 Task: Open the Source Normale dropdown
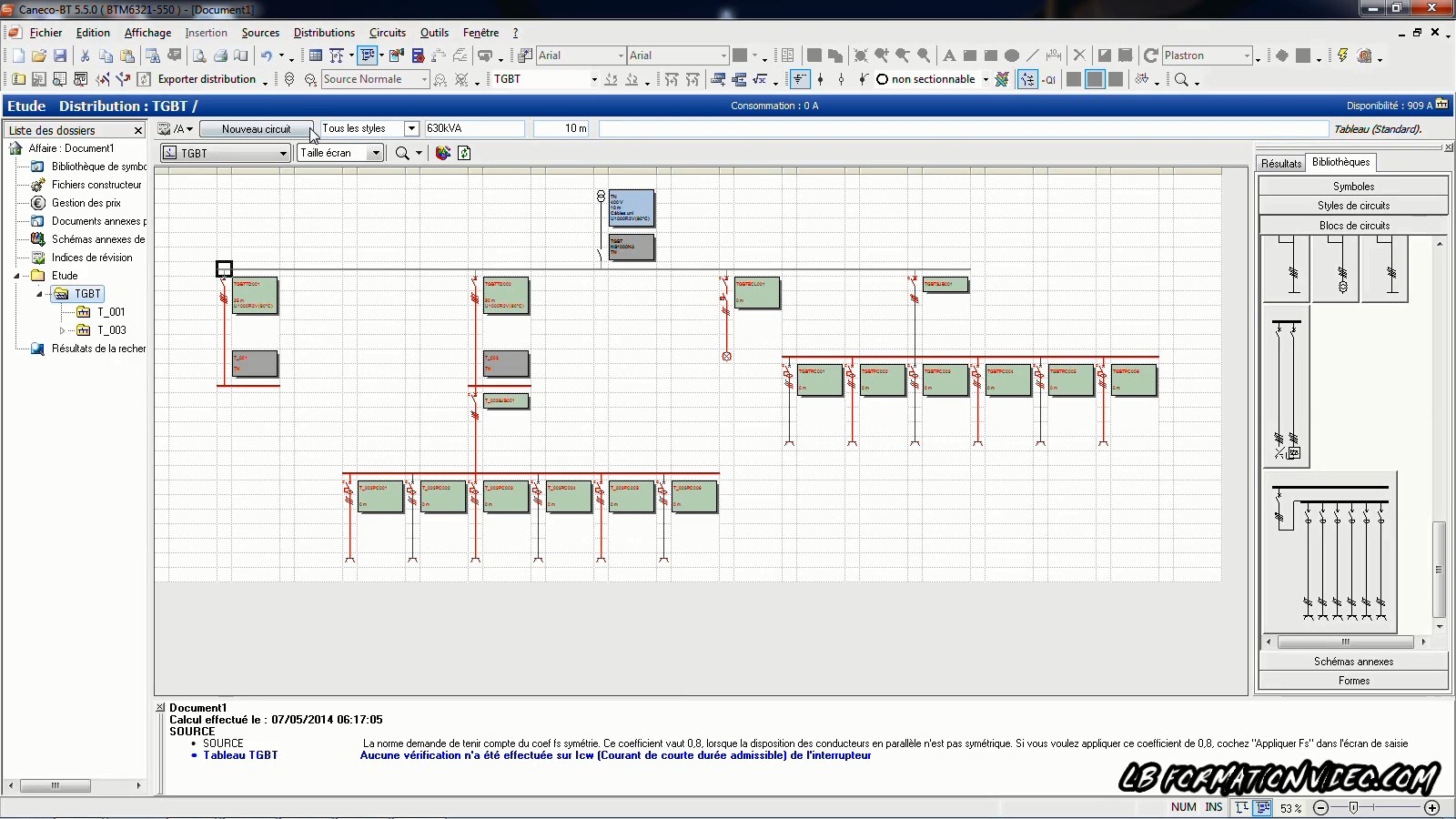424,79
